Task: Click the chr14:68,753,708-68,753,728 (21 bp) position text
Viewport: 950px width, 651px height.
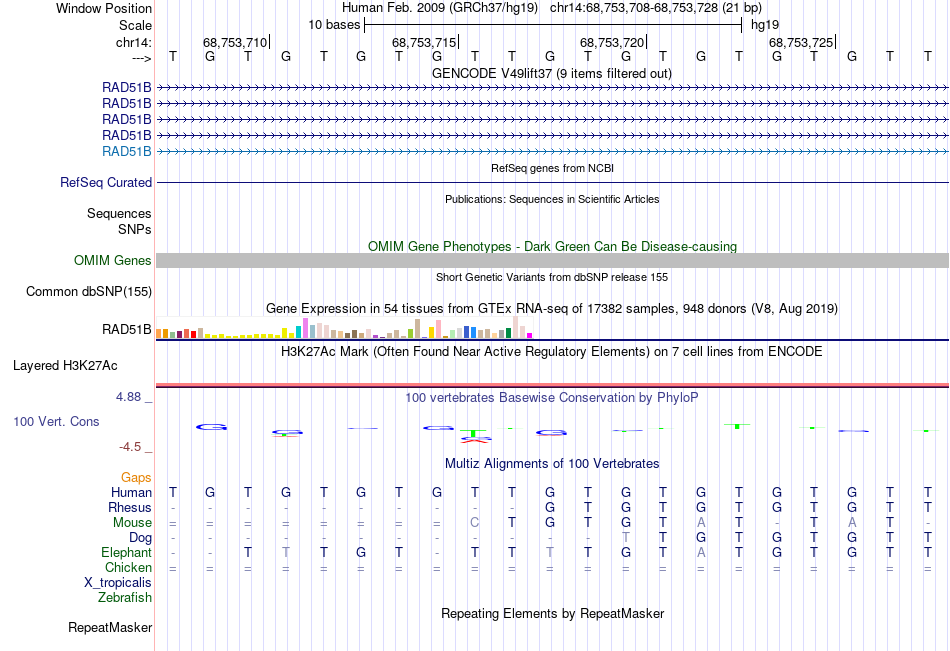Action: point(656,8)
